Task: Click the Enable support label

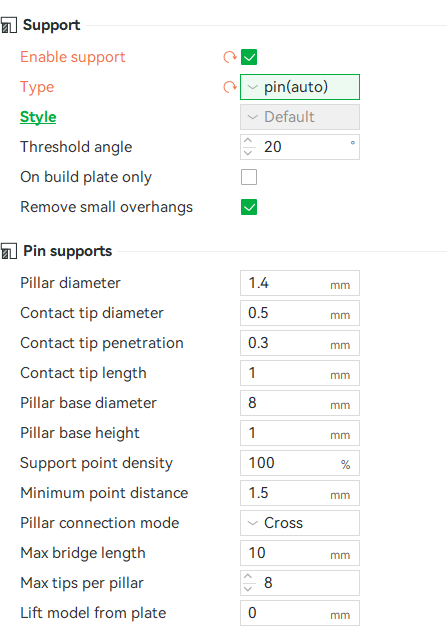Action: [72, 57]
